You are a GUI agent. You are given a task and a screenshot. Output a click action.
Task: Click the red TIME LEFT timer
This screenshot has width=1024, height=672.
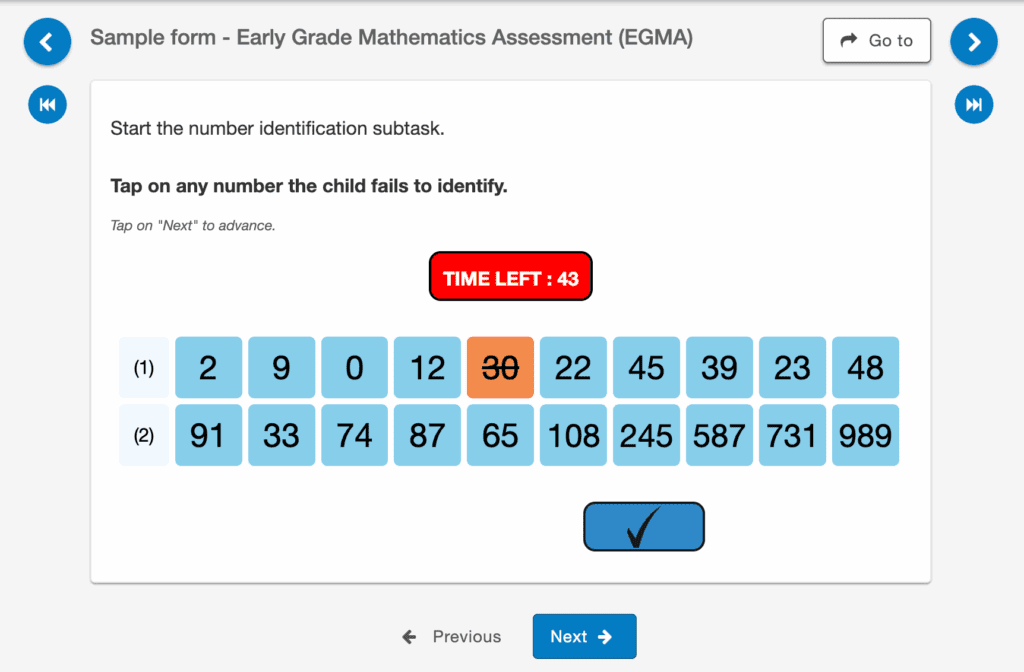click(x=511, y=277)
